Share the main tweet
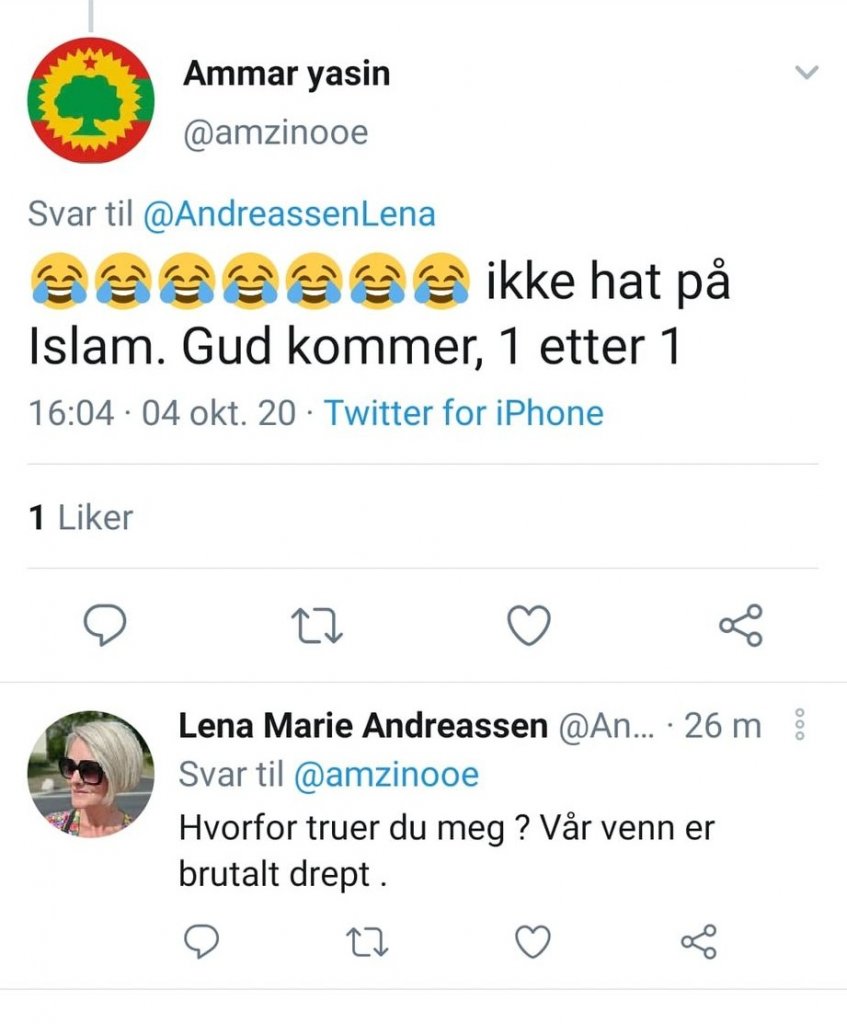Image resolution: width=847 pixels, height=1024 pixels. pyautogui.click(x=741, y=625)
